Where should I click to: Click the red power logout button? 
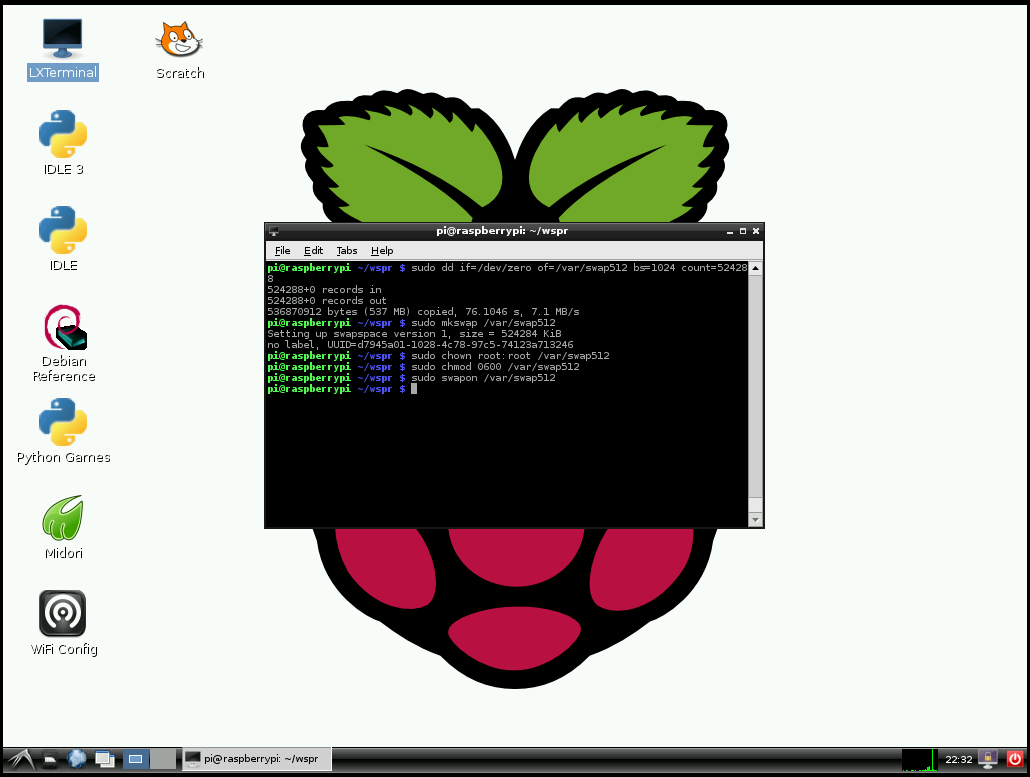tap(1015, 759)
